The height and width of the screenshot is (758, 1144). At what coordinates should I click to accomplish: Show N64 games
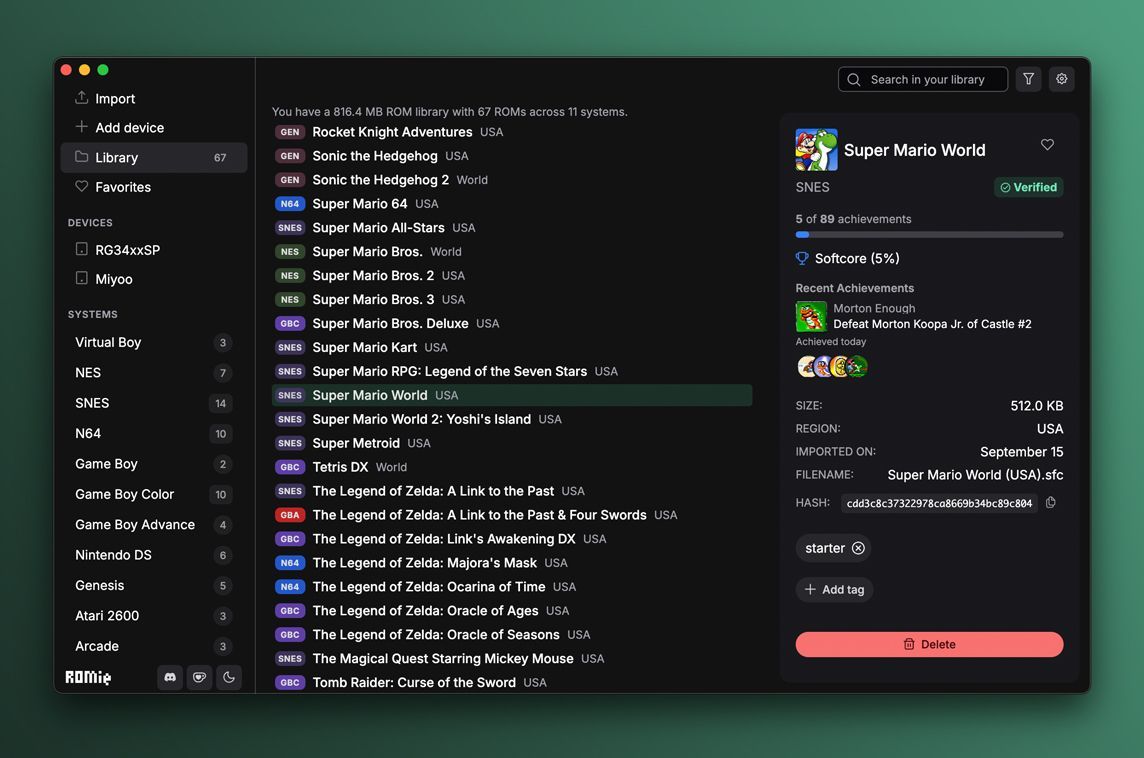click(x=154, y=433)
